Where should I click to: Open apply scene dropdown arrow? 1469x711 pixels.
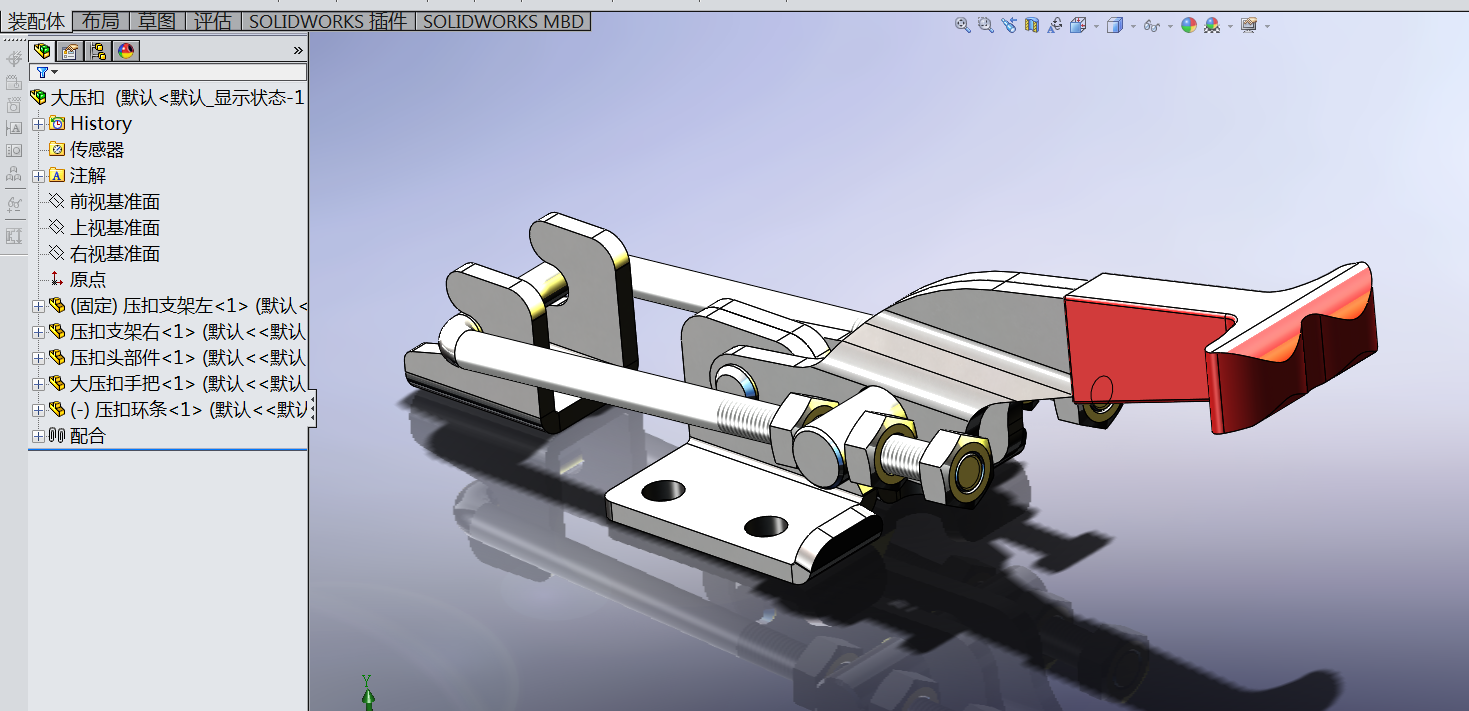(x=1230, y=27)
